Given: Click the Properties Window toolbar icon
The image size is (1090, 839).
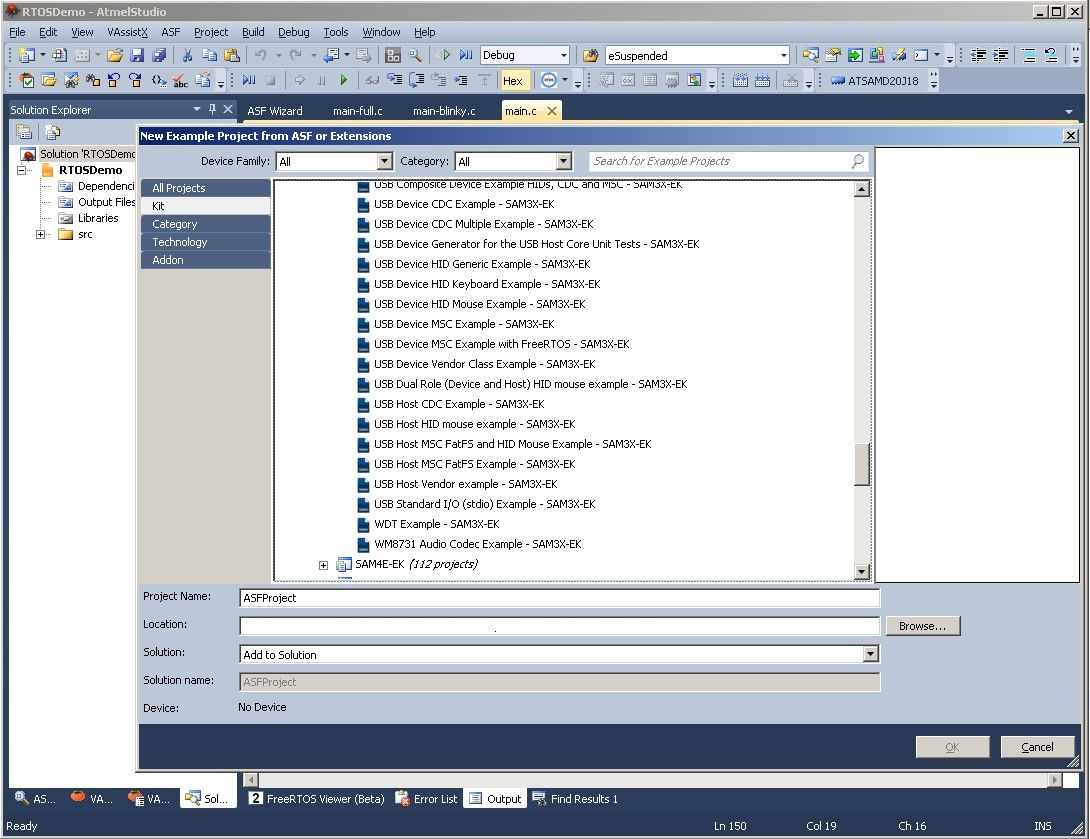Looking at the screenshot, I should [832, 56].
